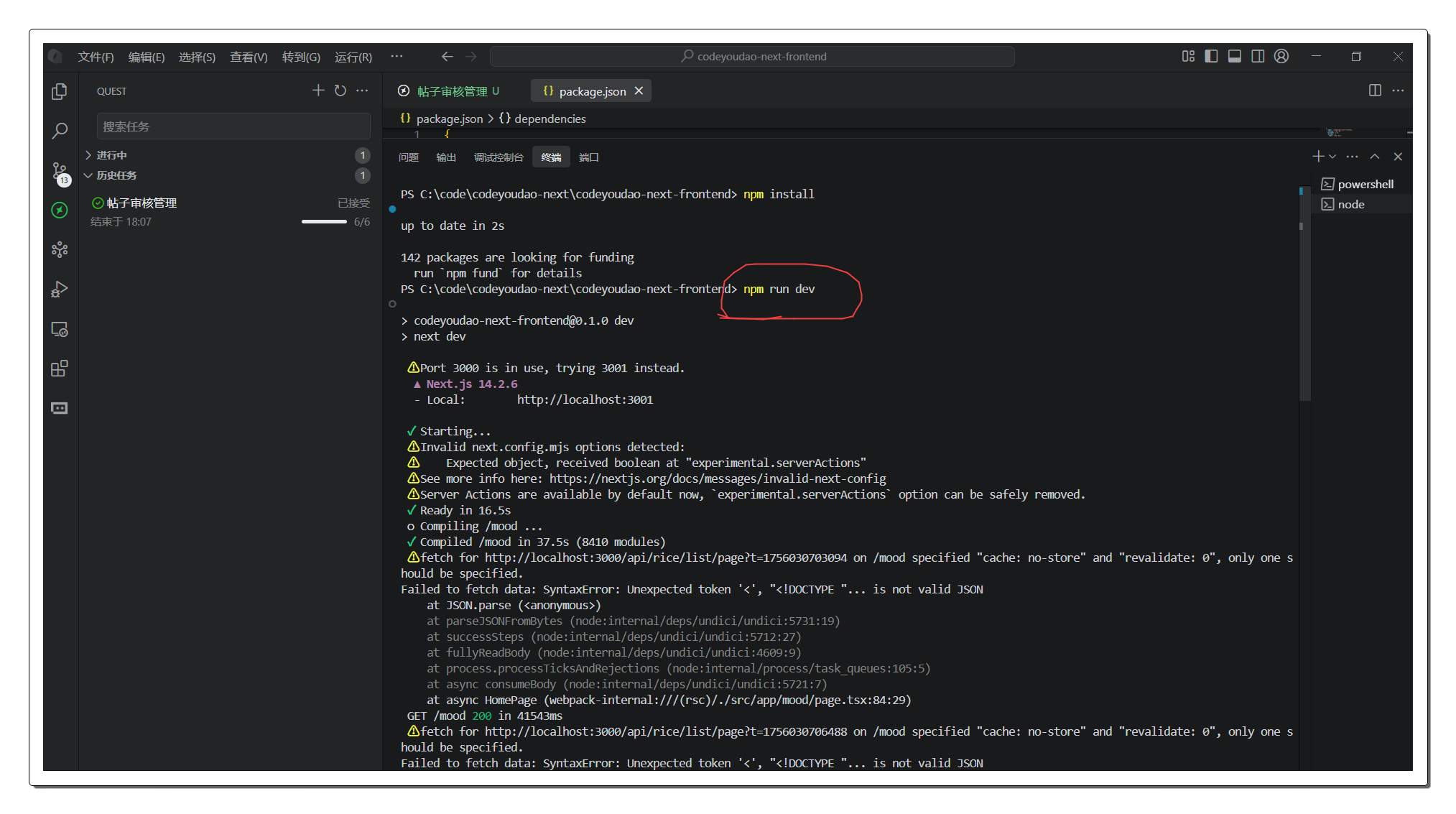Click the codeyoudao-next-frontend command center search

click(x=752, y=56)
